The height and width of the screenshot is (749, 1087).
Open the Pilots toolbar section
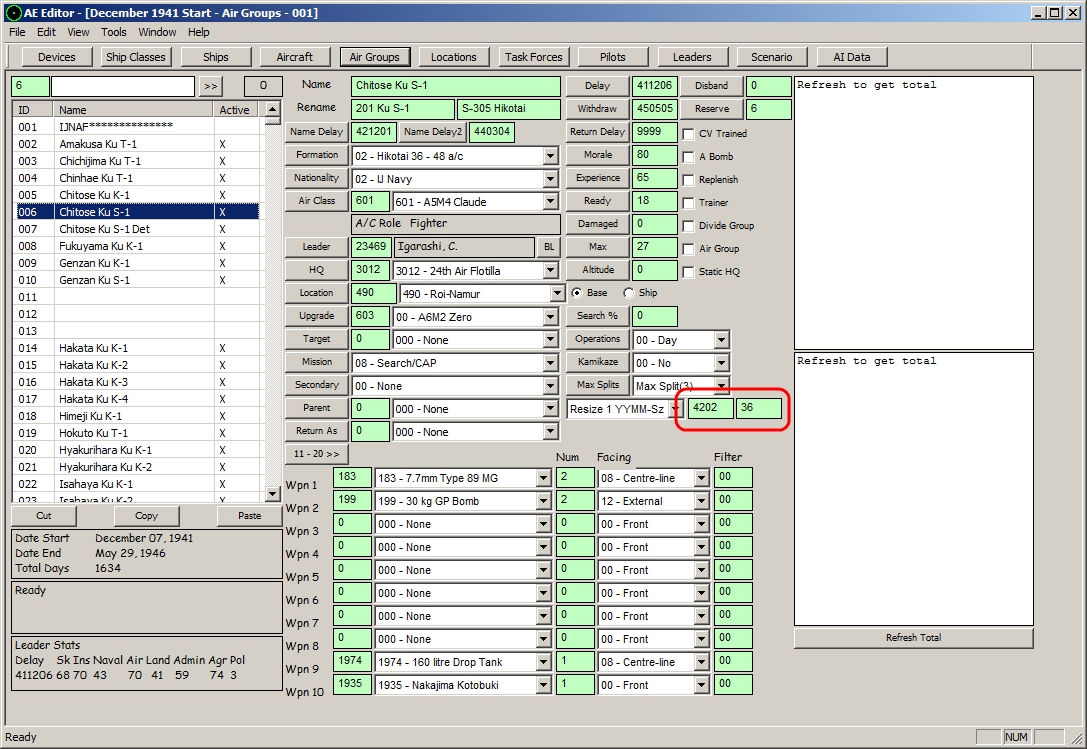click(612, 57)
